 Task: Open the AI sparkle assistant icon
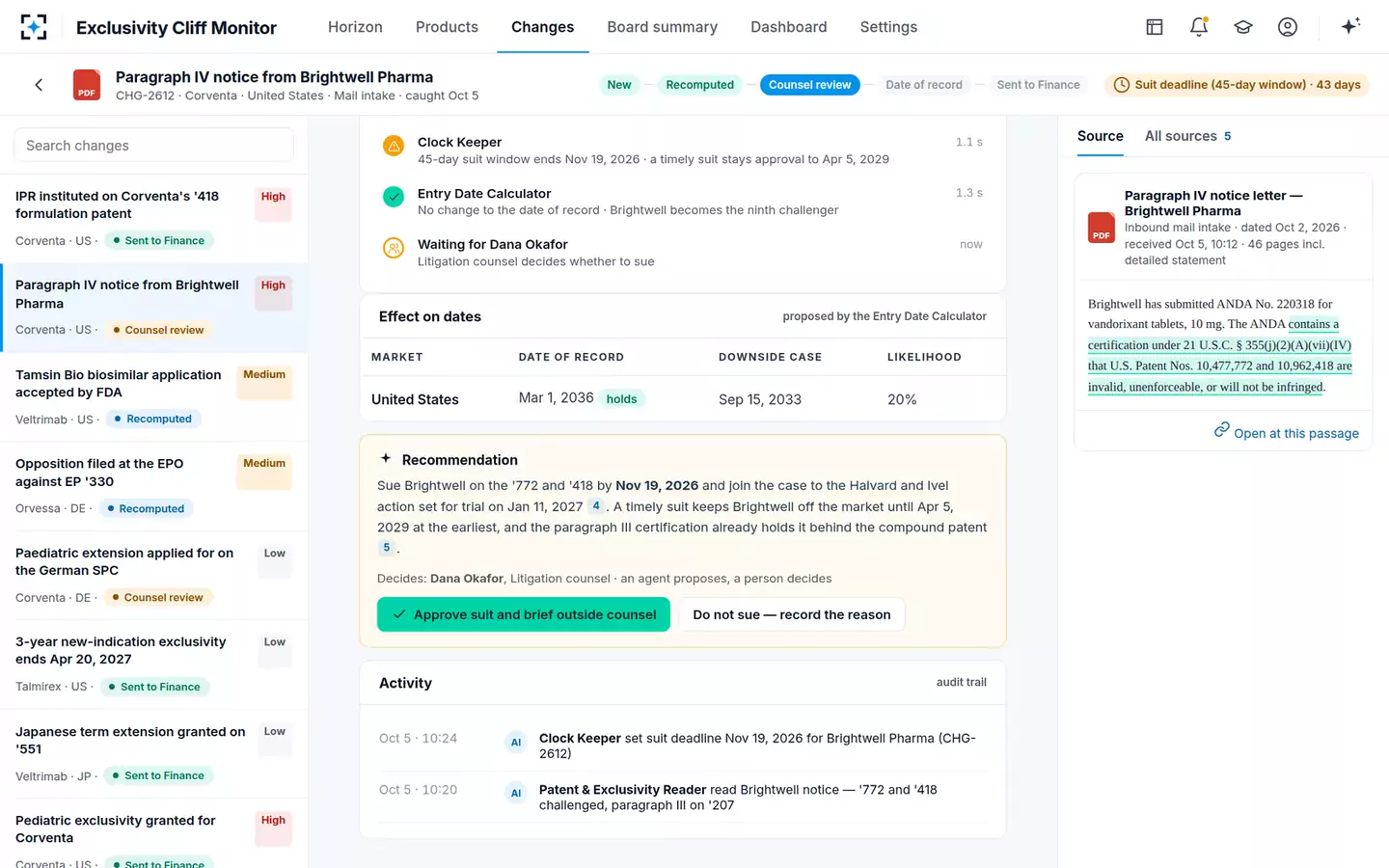click(1350, 26)
